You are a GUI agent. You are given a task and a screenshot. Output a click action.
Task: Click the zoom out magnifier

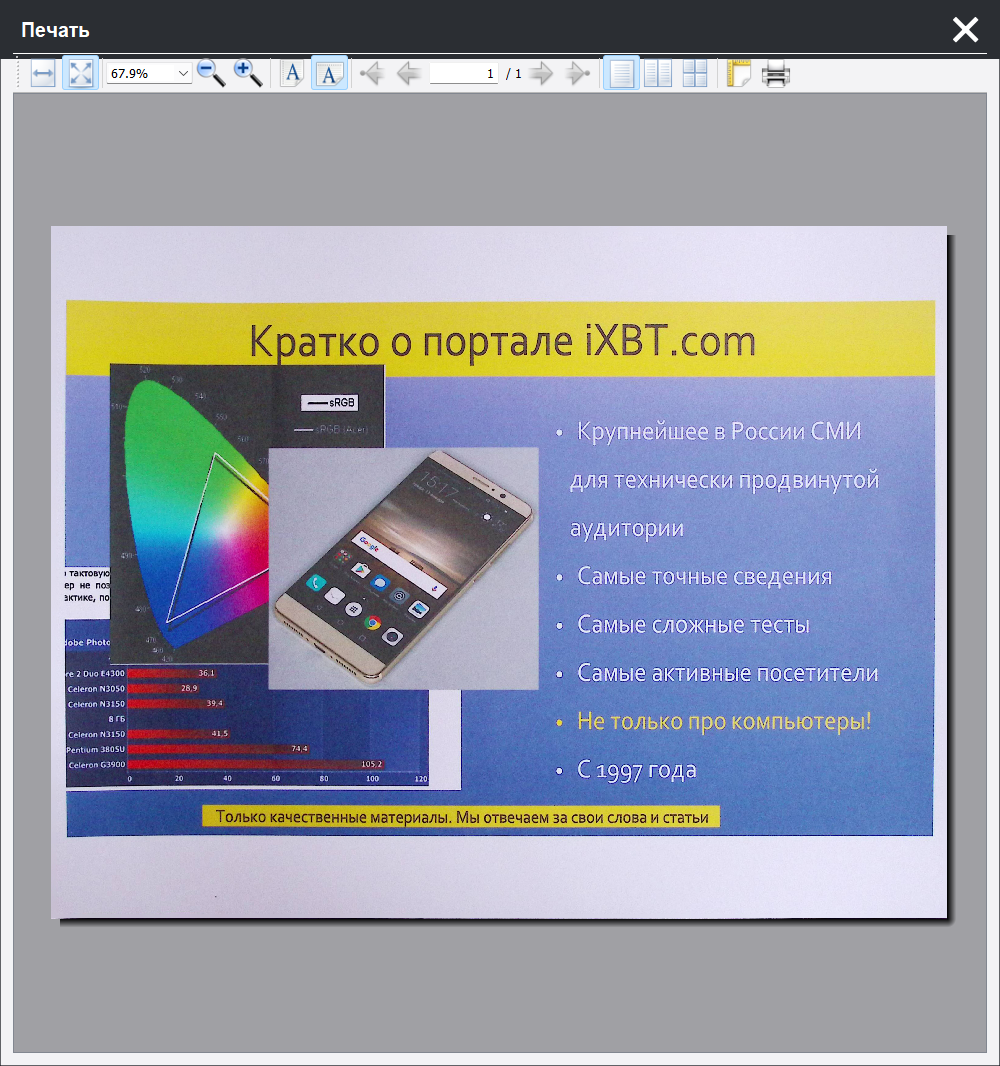211,73
